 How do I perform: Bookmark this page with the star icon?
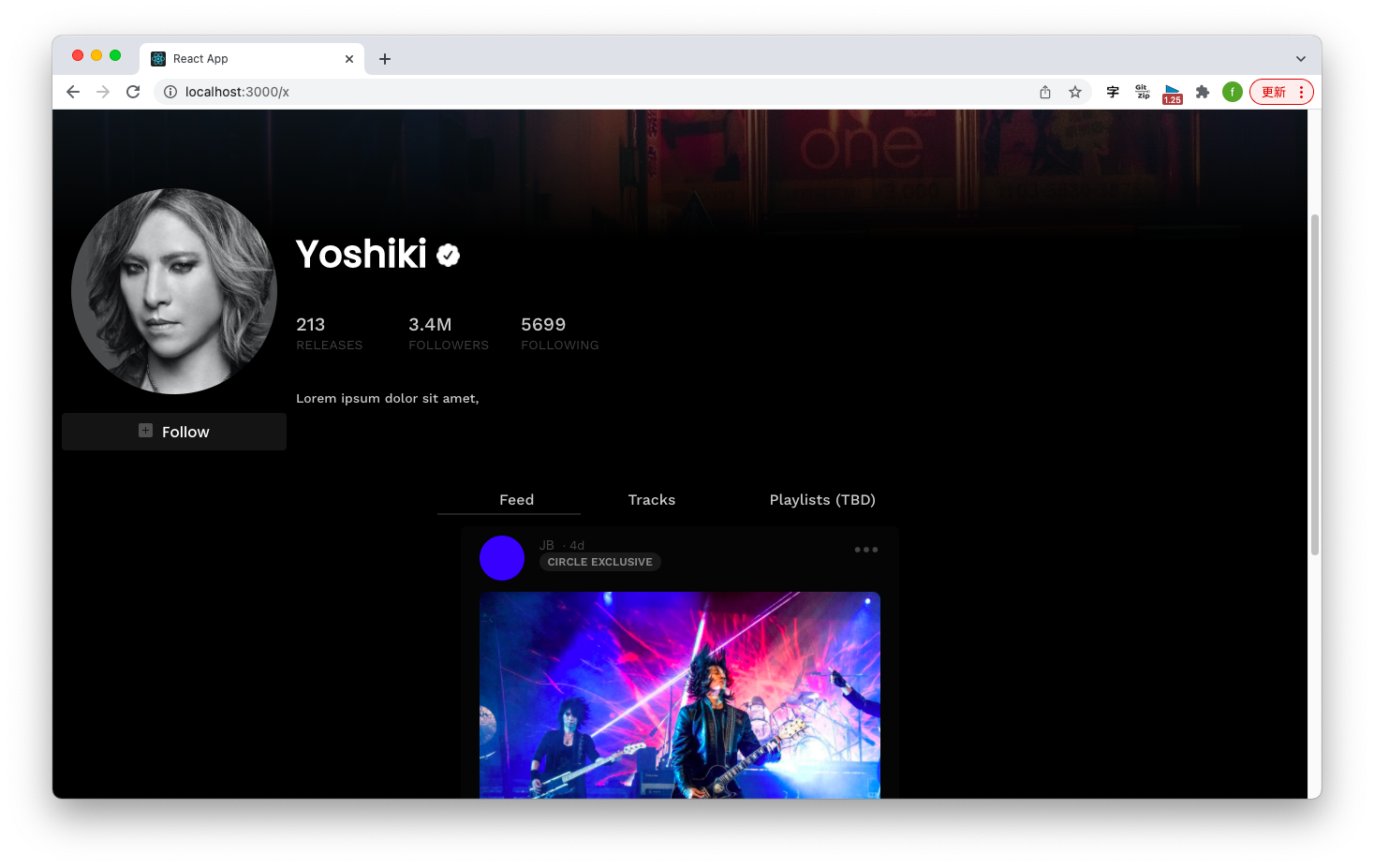tap(1075, 92)
